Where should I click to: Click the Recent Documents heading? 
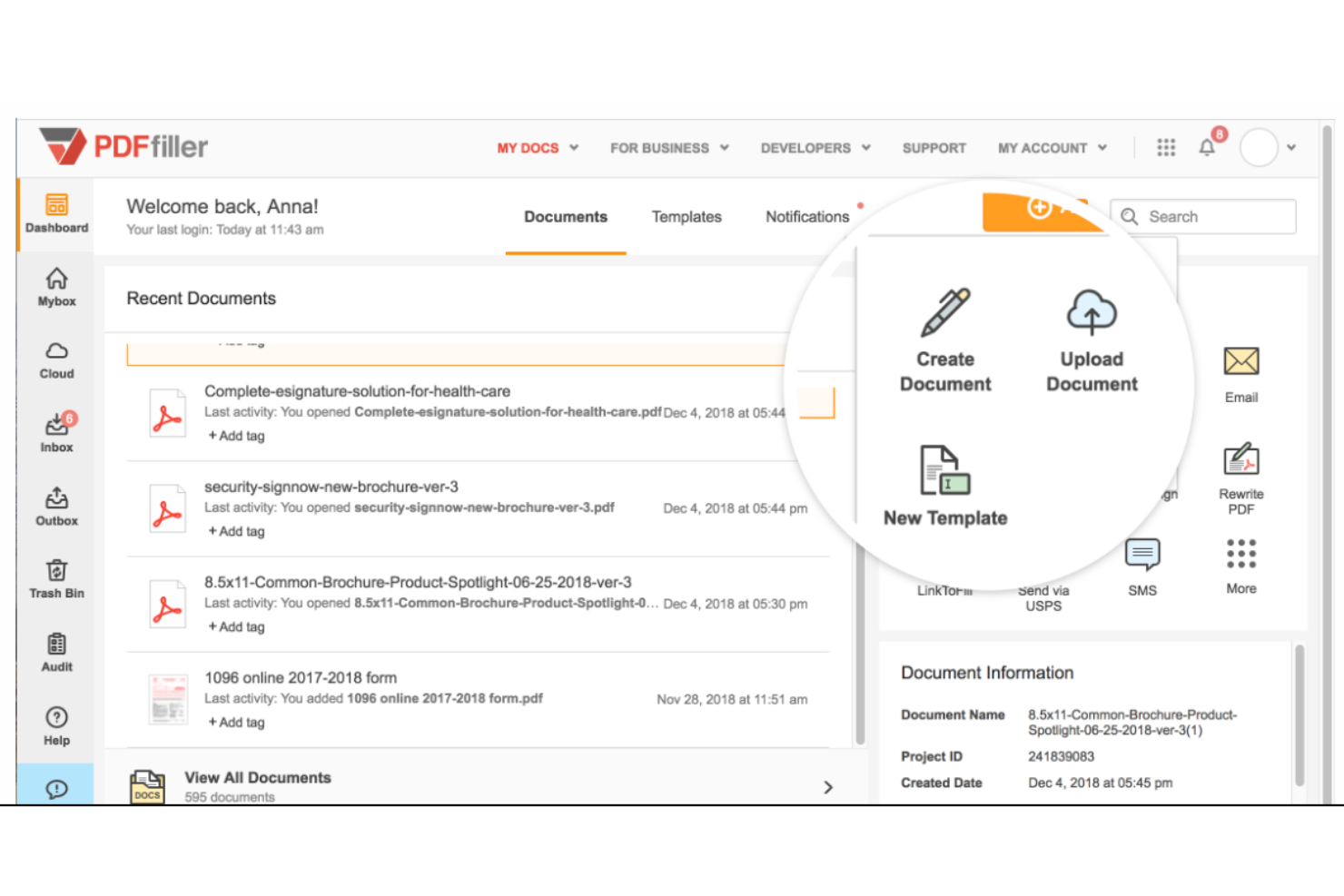[201, 299]
